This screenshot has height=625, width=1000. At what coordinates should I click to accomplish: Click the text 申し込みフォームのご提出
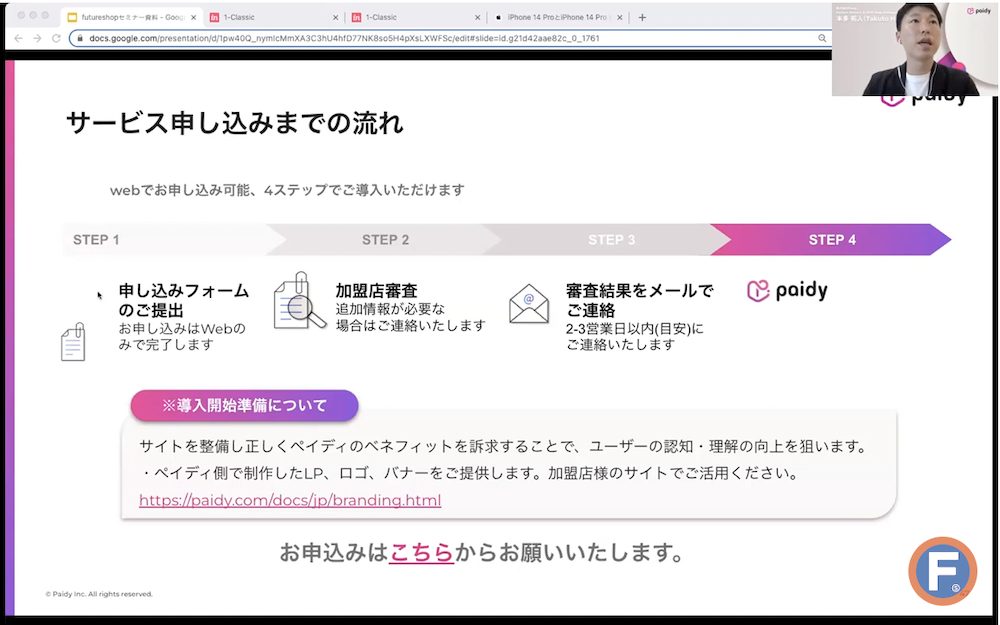coord(184,300)
